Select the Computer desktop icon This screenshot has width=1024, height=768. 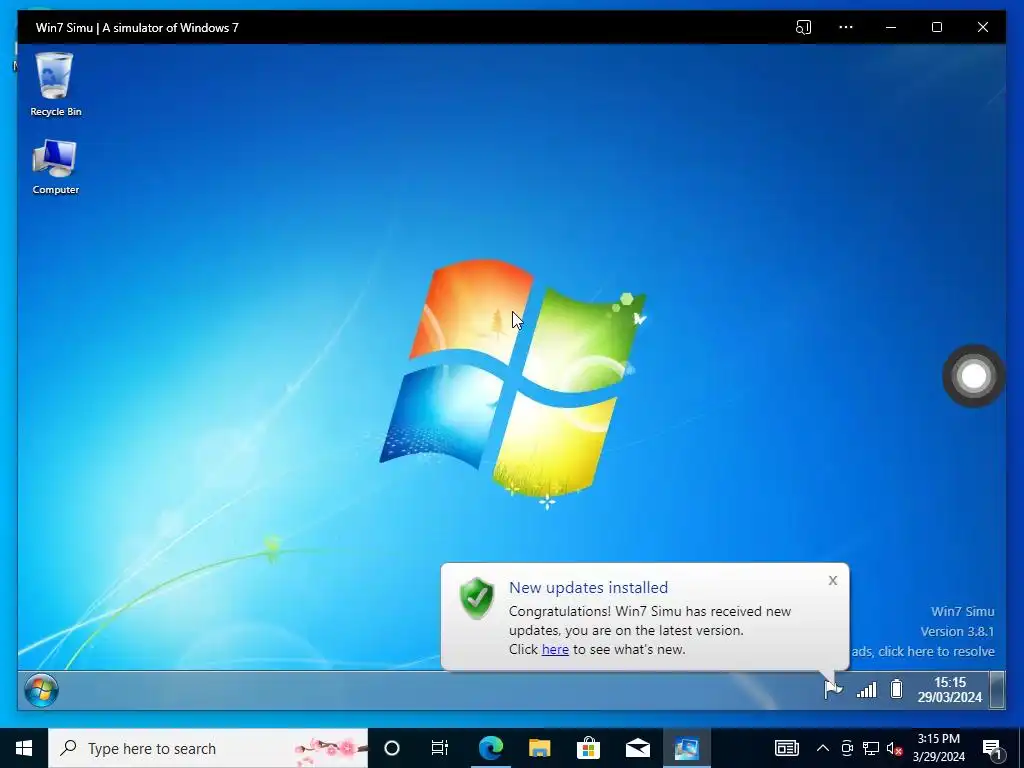point(56,167)
